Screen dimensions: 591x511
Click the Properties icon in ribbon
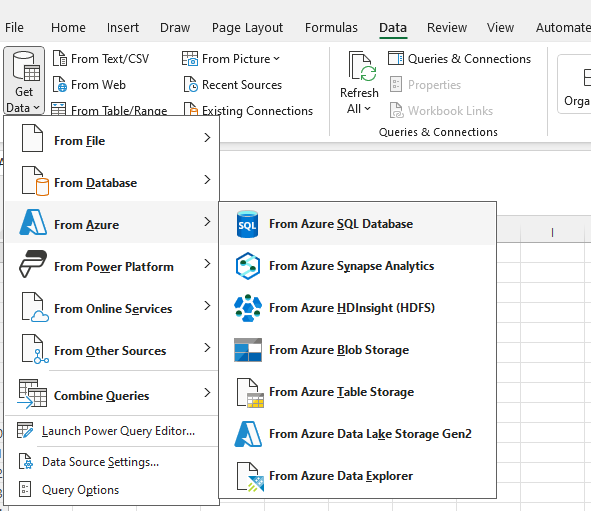click(x=396, y=84)
